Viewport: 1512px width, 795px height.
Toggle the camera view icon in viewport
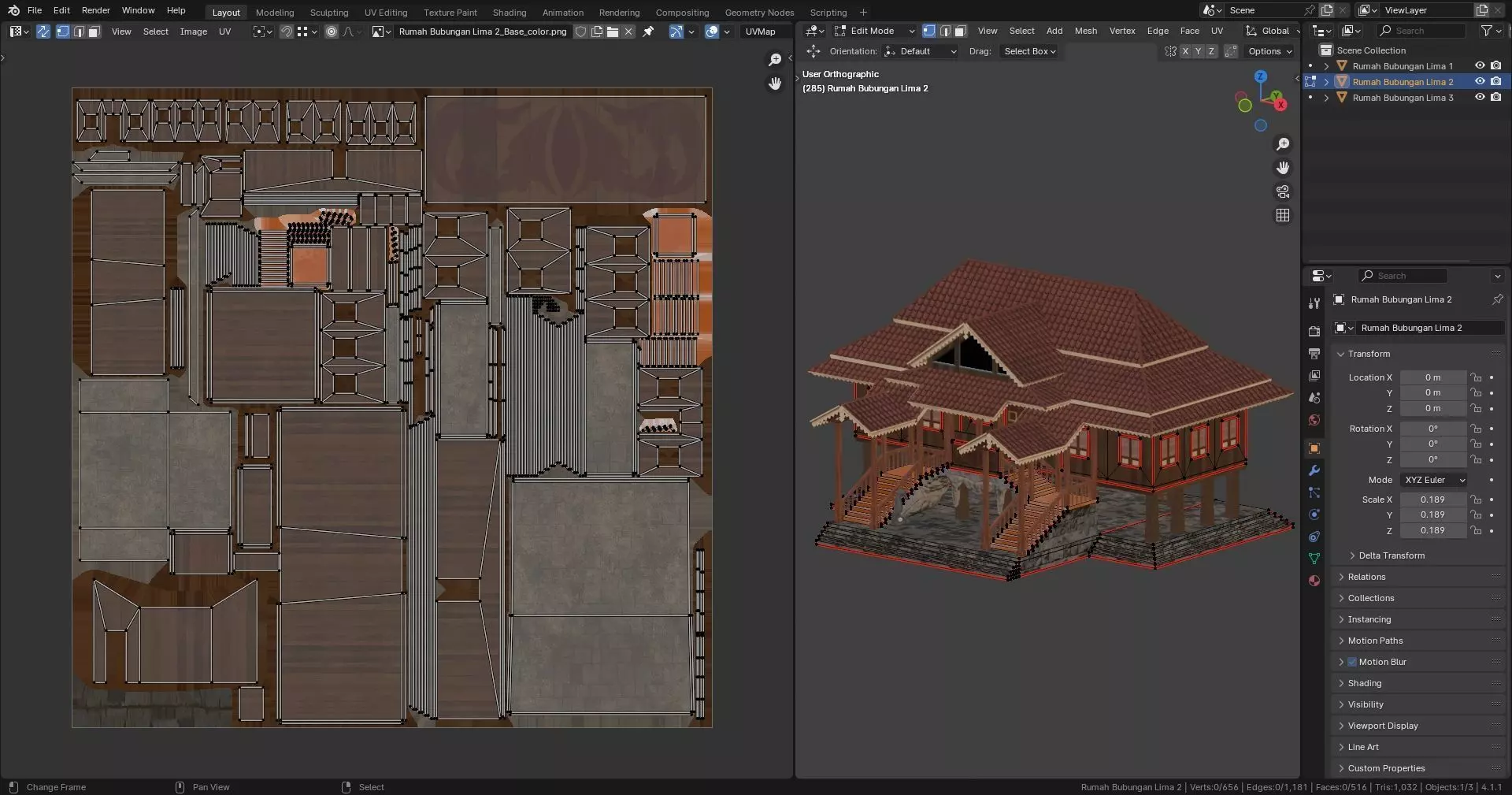point(1283,191)
